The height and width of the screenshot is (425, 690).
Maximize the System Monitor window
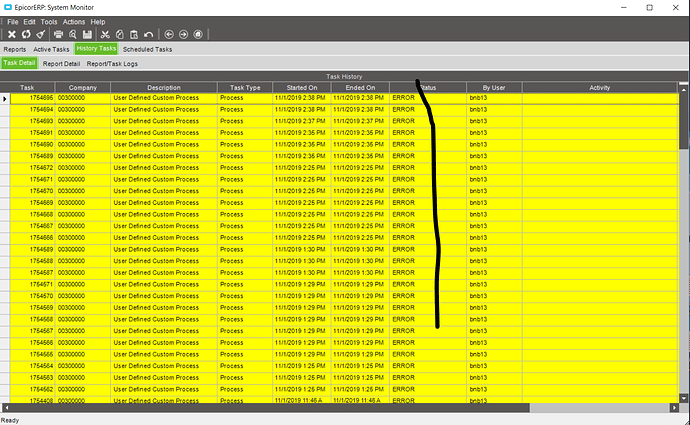650,7
